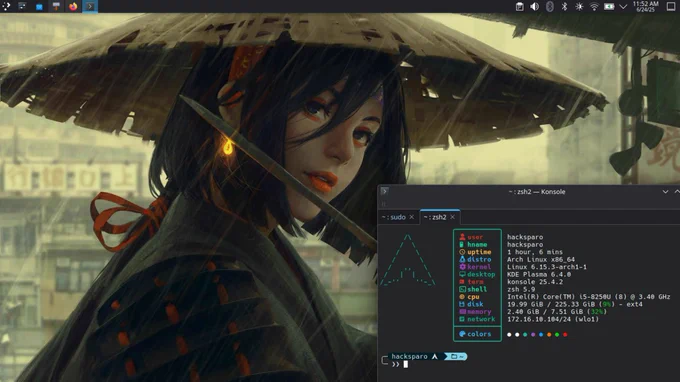Click the 'network' label in fetch output
680x382 pixels.
[x=481, y=319]
